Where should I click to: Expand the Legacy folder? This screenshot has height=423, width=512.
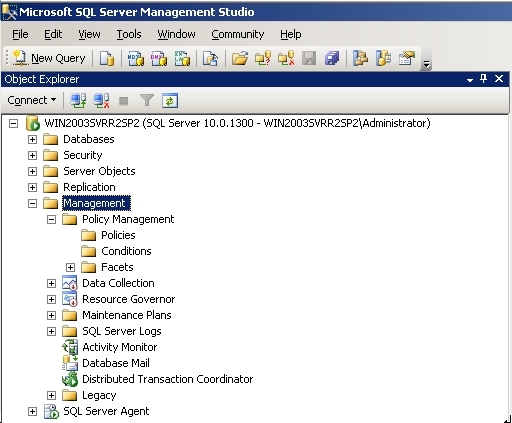[x=51, y=395]
